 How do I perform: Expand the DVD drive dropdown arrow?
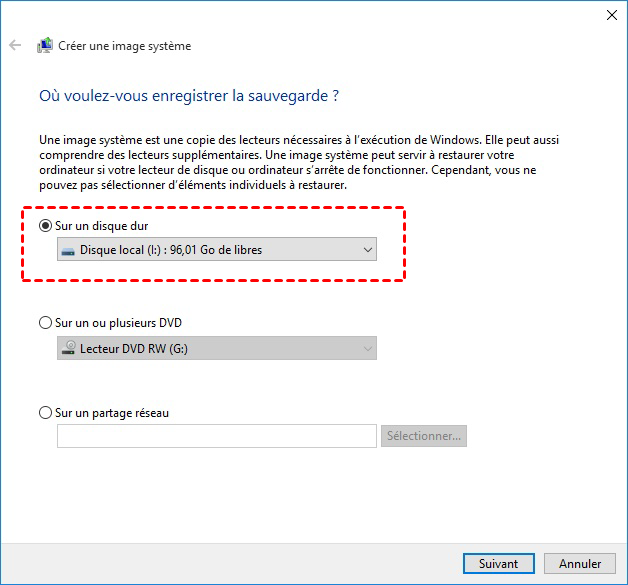[367, 348]
